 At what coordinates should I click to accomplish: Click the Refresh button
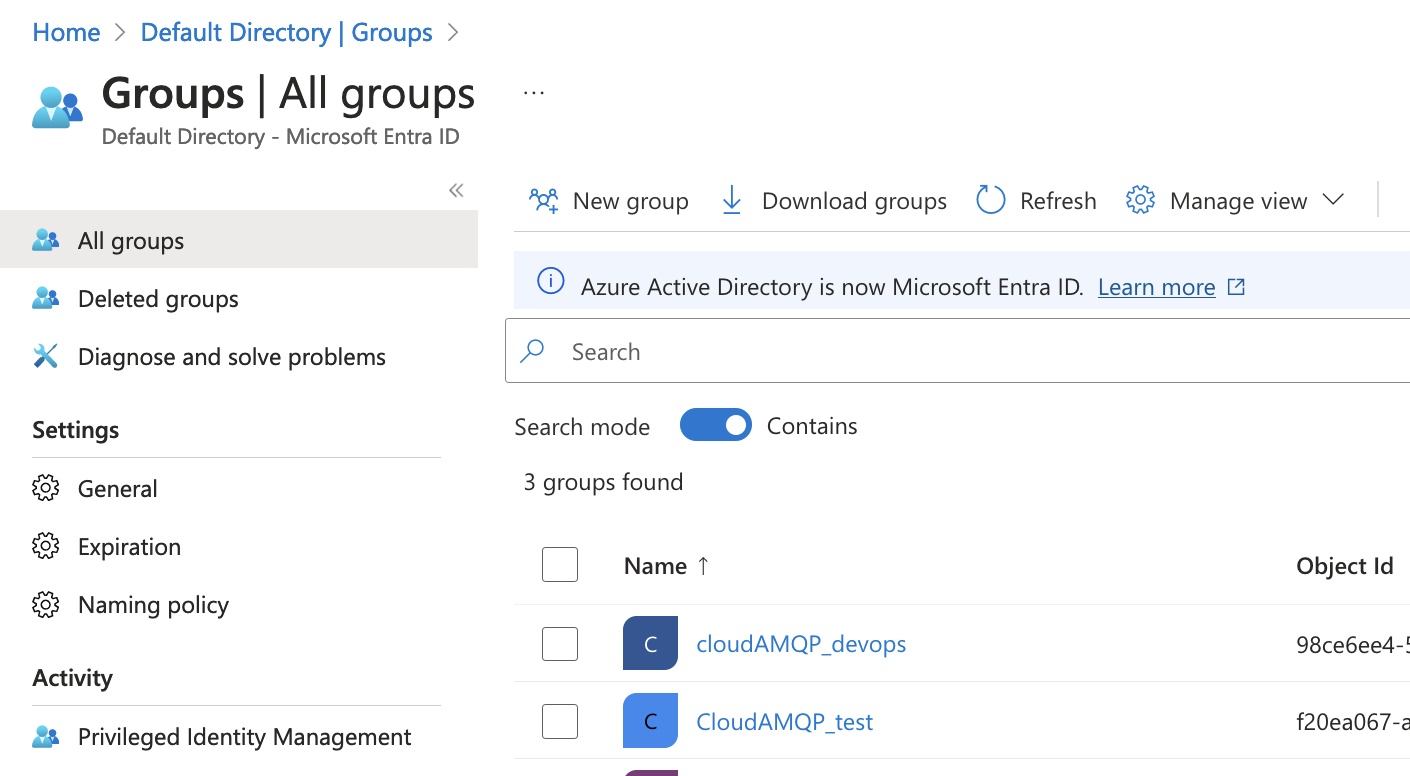(1036, 201)
